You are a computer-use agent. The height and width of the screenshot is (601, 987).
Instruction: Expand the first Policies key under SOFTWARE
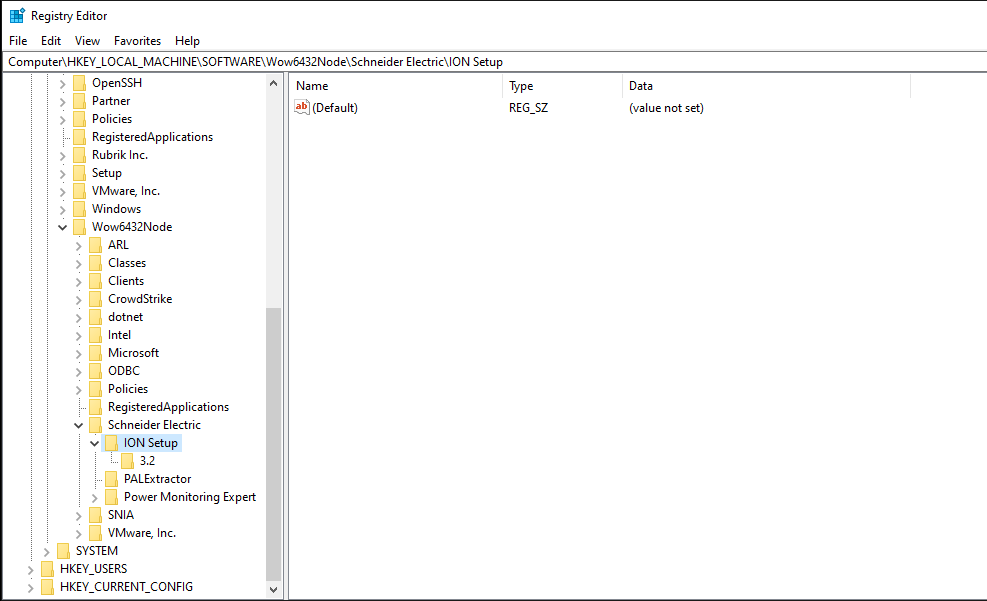pyautogui.click(x=62, y=120)
